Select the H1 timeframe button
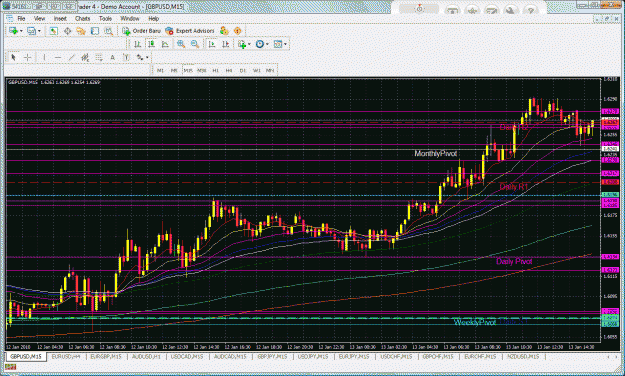This screenshot has height=376, width=625. click(216, 70)
